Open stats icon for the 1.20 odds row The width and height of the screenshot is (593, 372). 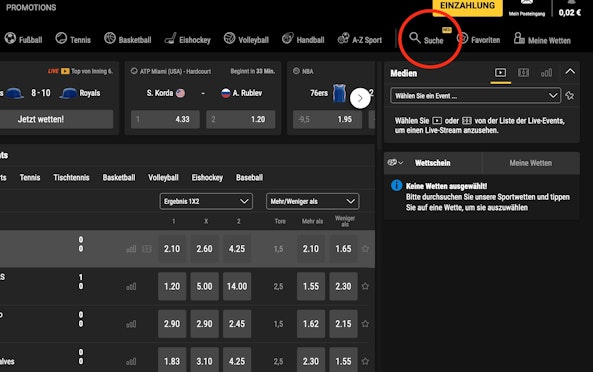pyautogui.click(x=131, y=287)
